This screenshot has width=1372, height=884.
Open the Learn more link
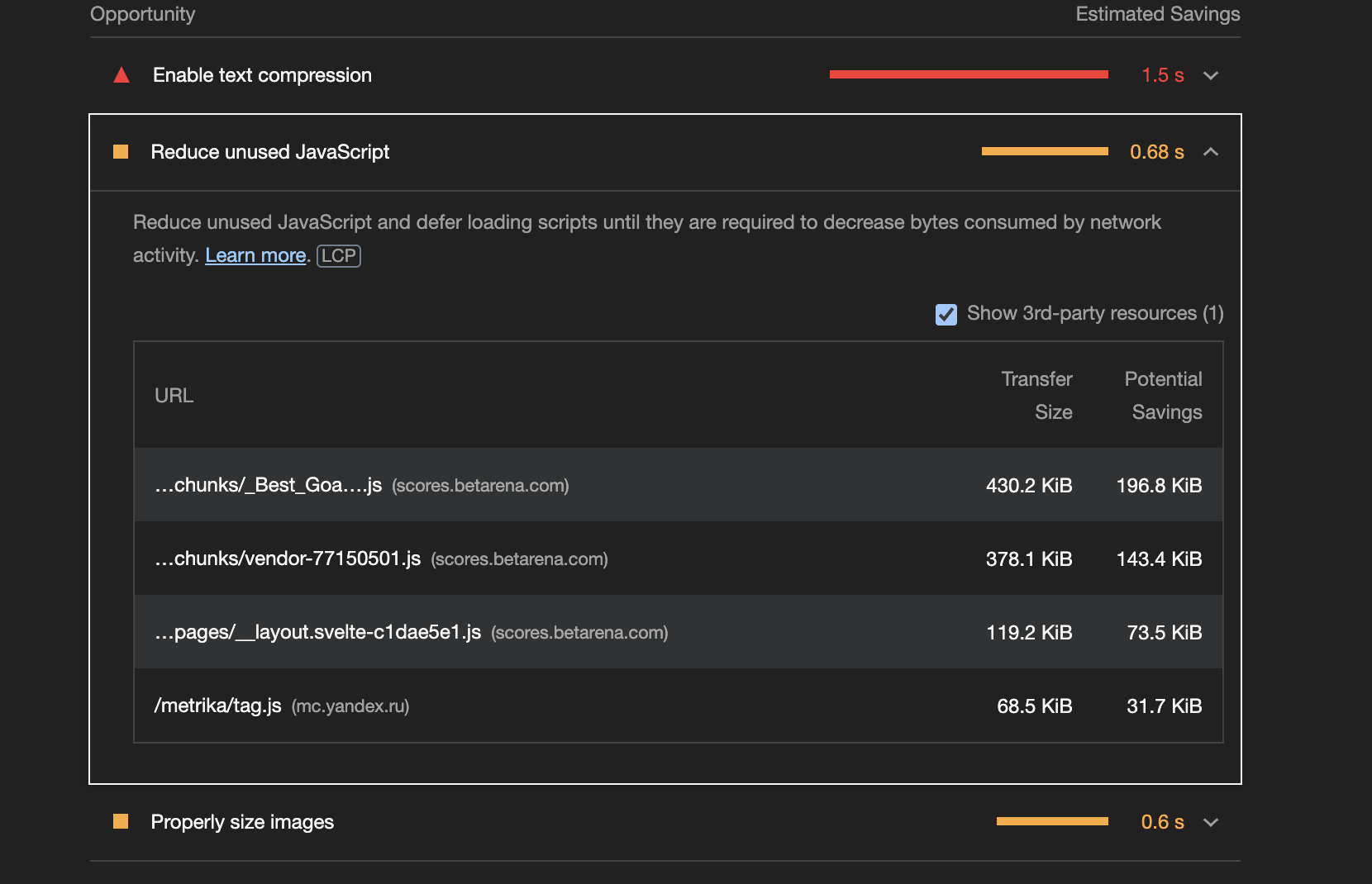click(255, 255)
